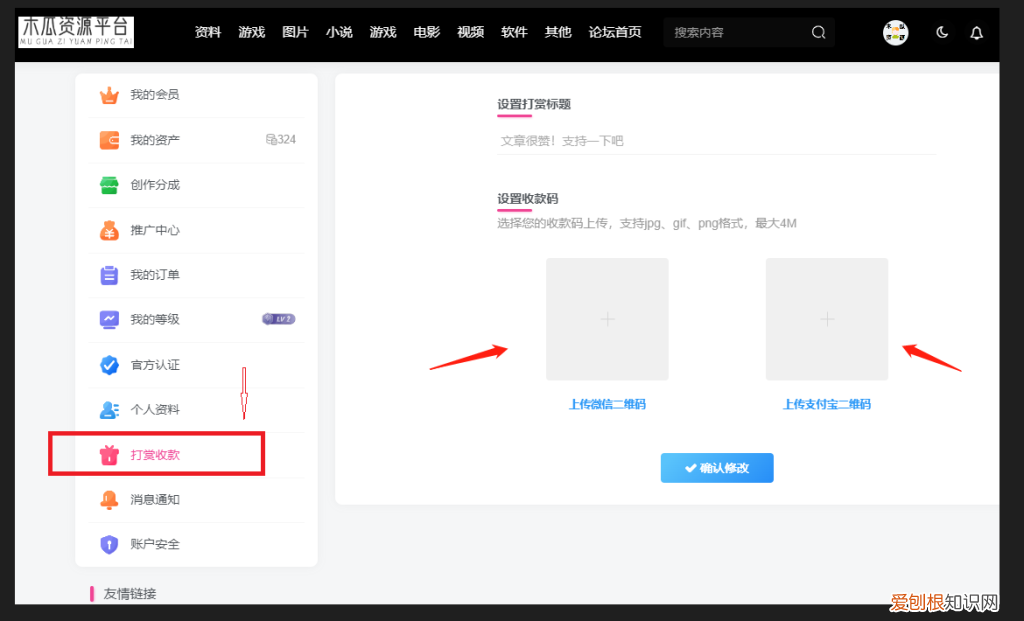Select the crown icon beside 我的会员

click(x=108, y=95)
